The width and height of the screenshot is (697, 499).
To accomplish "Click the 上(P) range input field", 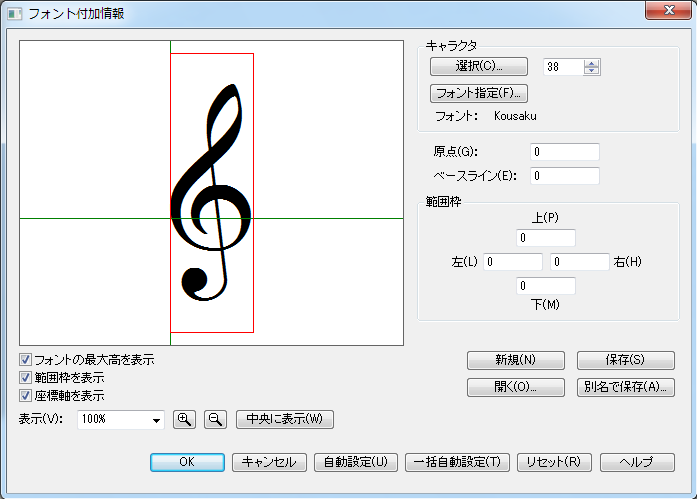I will (x=545, y=238).
